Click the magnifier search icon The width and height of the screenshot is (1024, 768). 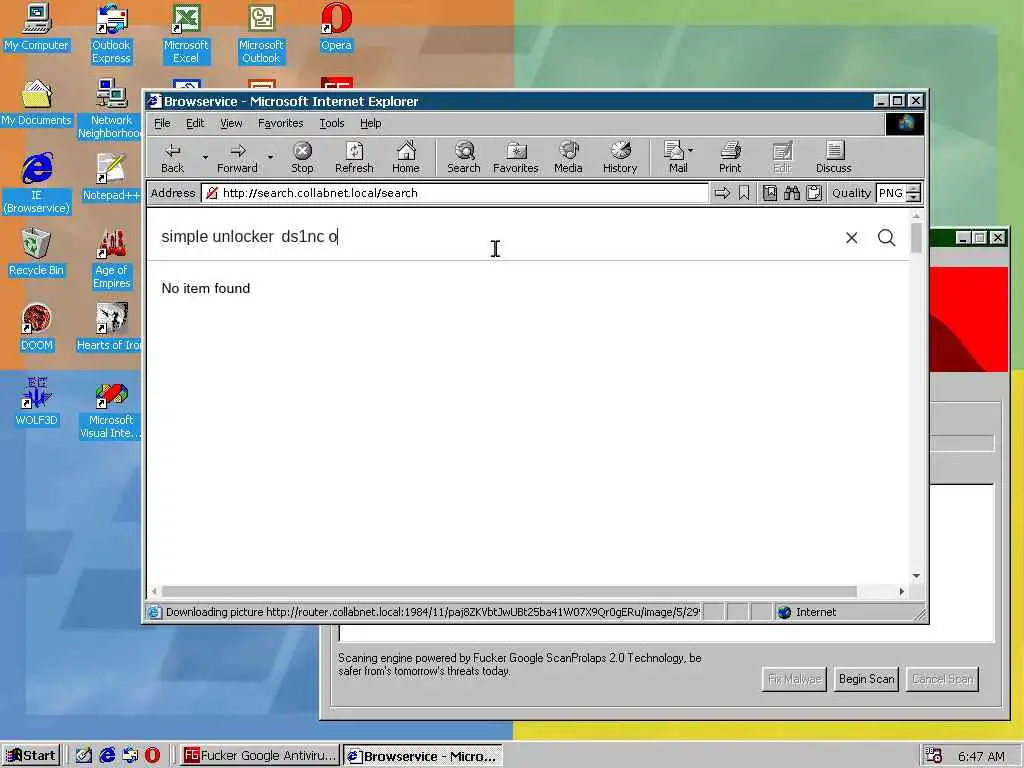point(886,238)
